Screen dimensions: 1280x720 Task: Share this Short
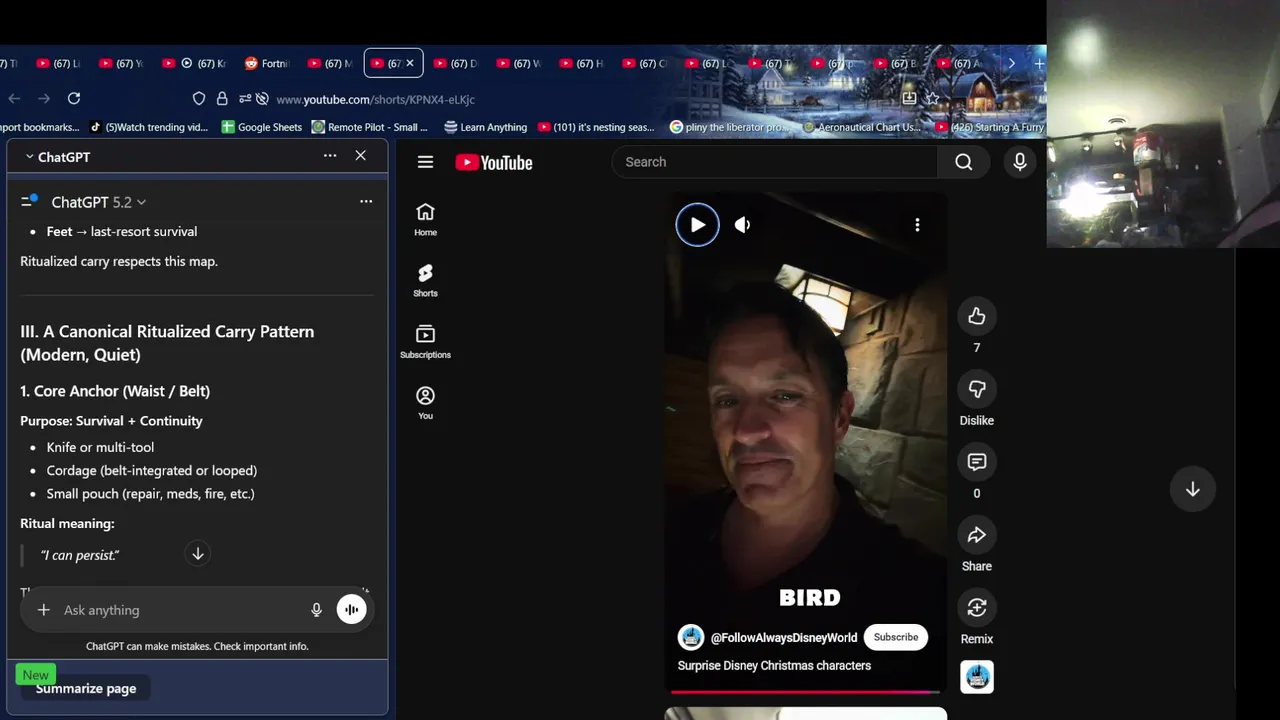click(x=977, y=535)
